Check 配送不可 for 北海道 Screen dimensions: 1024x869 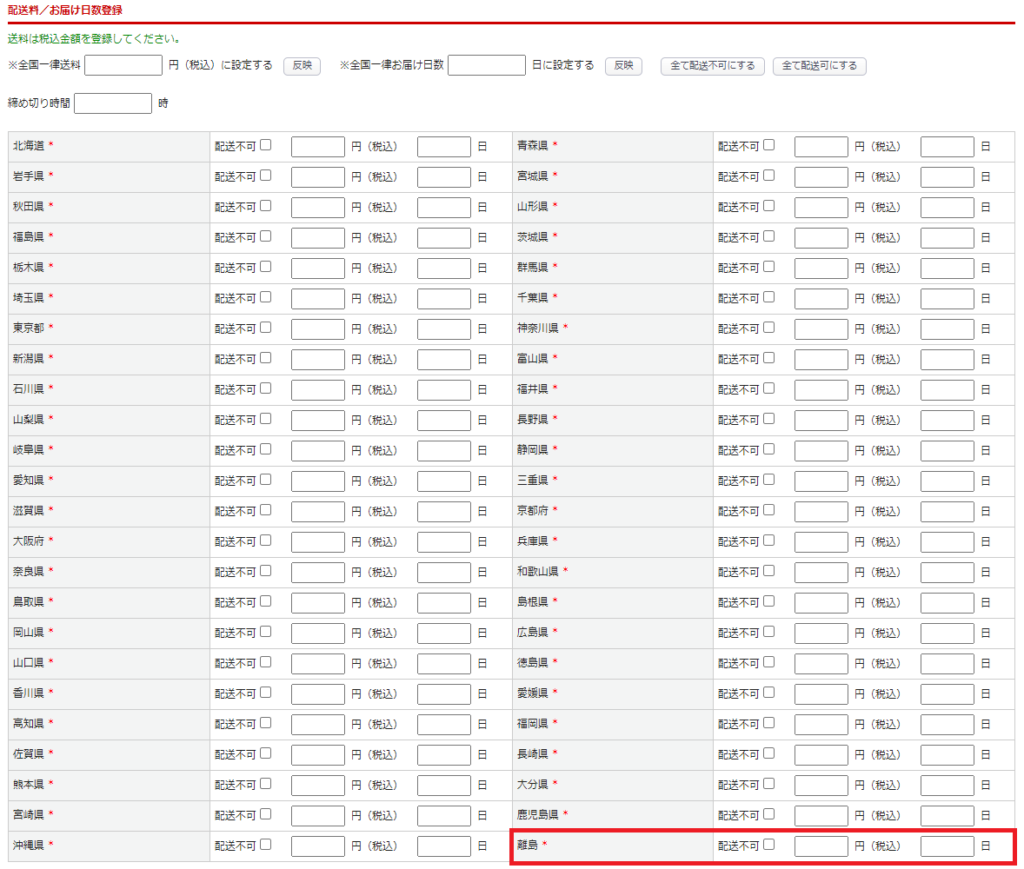[266, 145]
